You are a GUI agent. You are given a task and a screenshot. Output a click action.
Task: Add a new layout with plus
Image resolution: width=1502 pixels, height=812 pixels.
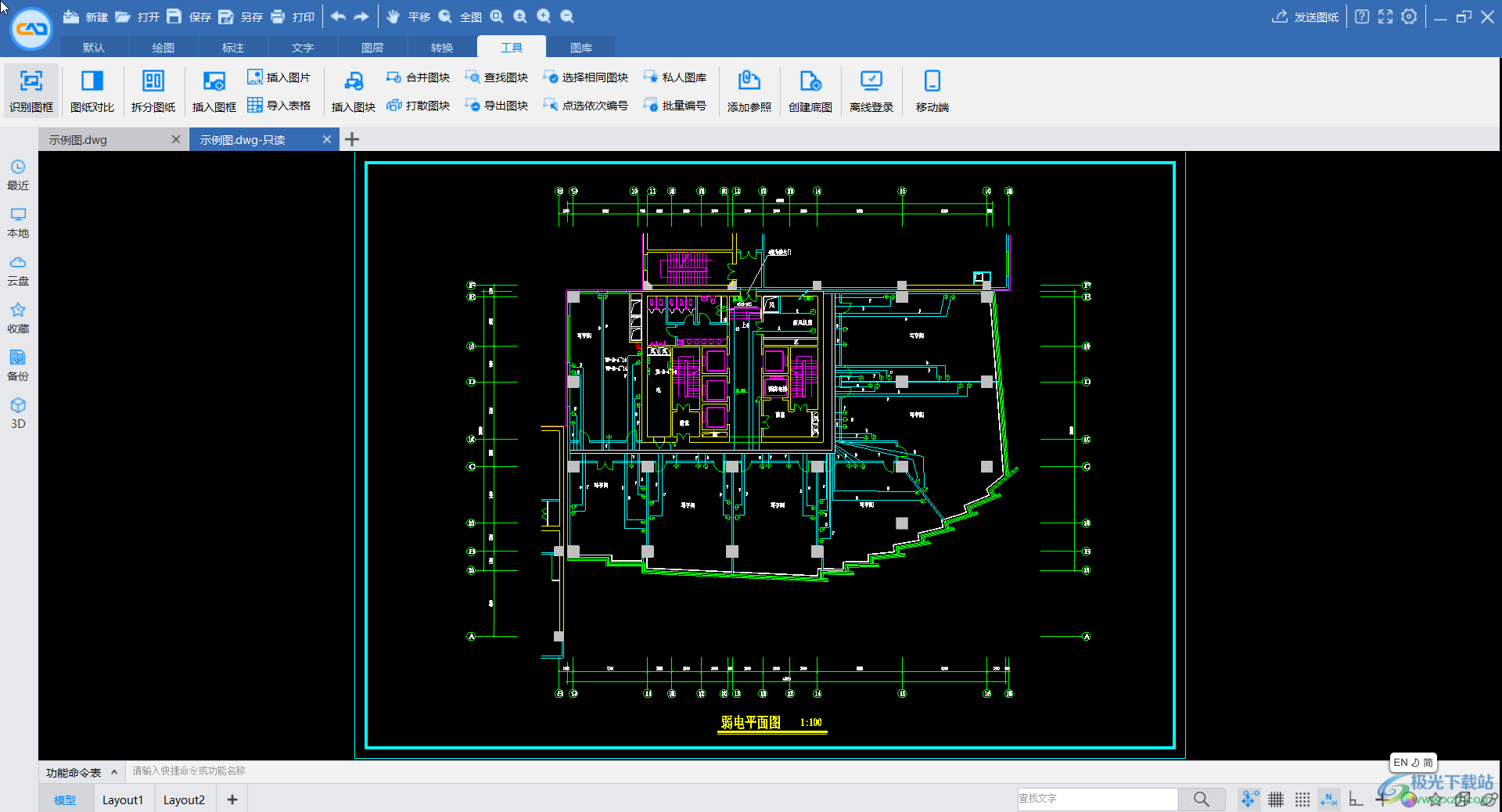232,799
